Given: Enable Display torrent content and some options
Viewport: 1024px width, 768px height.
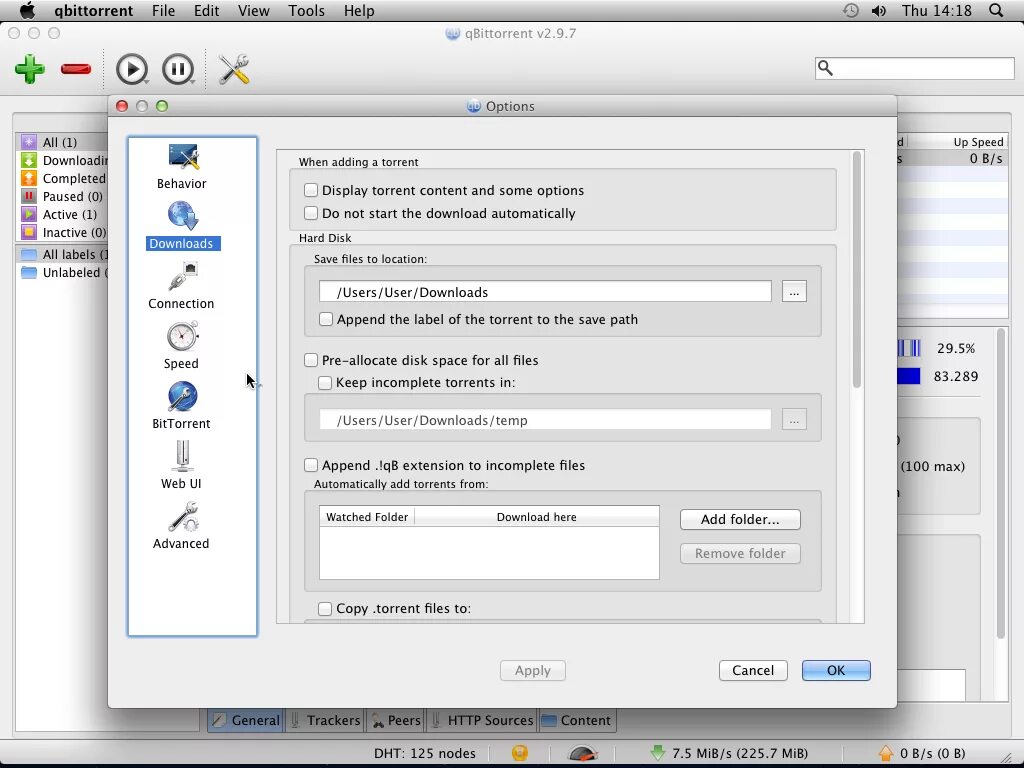Looking at the screenshot, I should point(311,190).
